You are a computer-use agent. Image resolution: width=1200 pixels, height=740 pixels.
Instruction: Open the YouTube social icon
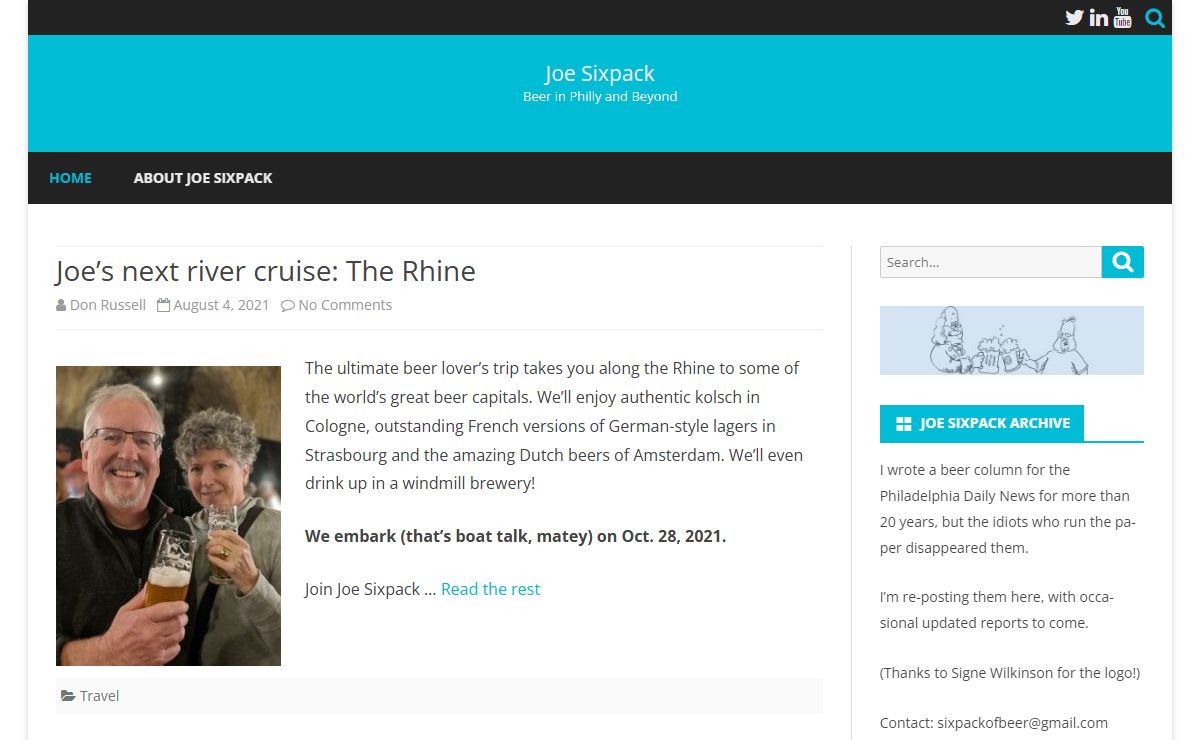click(x=1122, y=17)
